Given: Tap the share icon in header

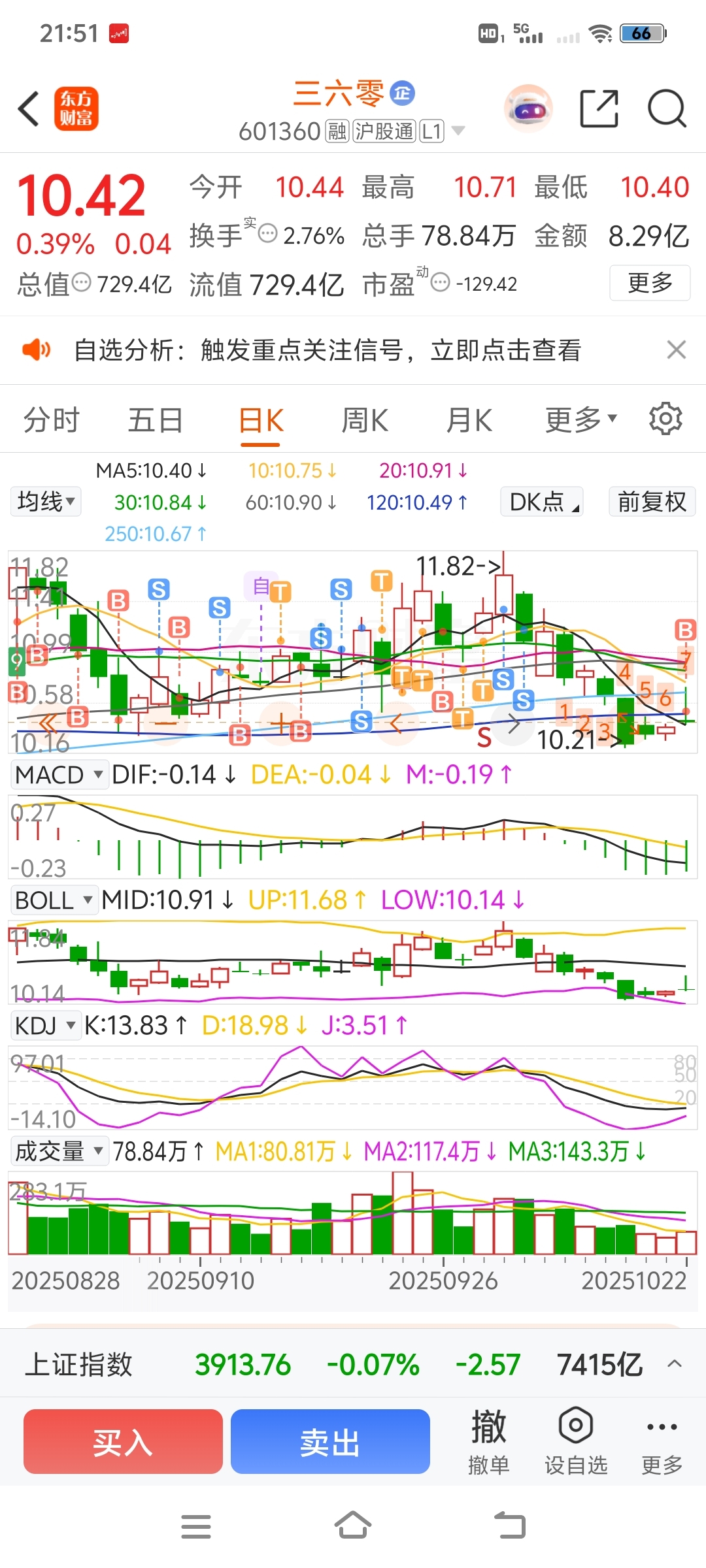Looking at the screenshot, I should point(599,108).
